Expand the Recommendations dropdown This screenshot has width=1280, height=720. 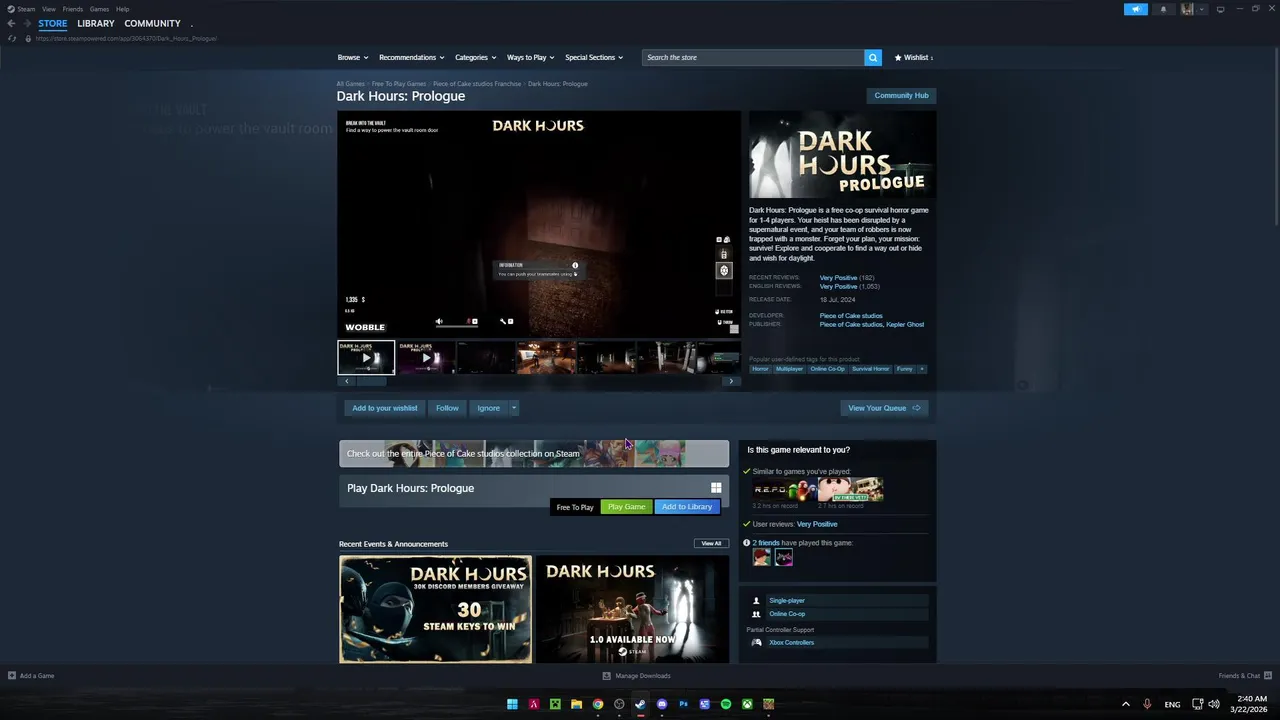coord(411,57)
